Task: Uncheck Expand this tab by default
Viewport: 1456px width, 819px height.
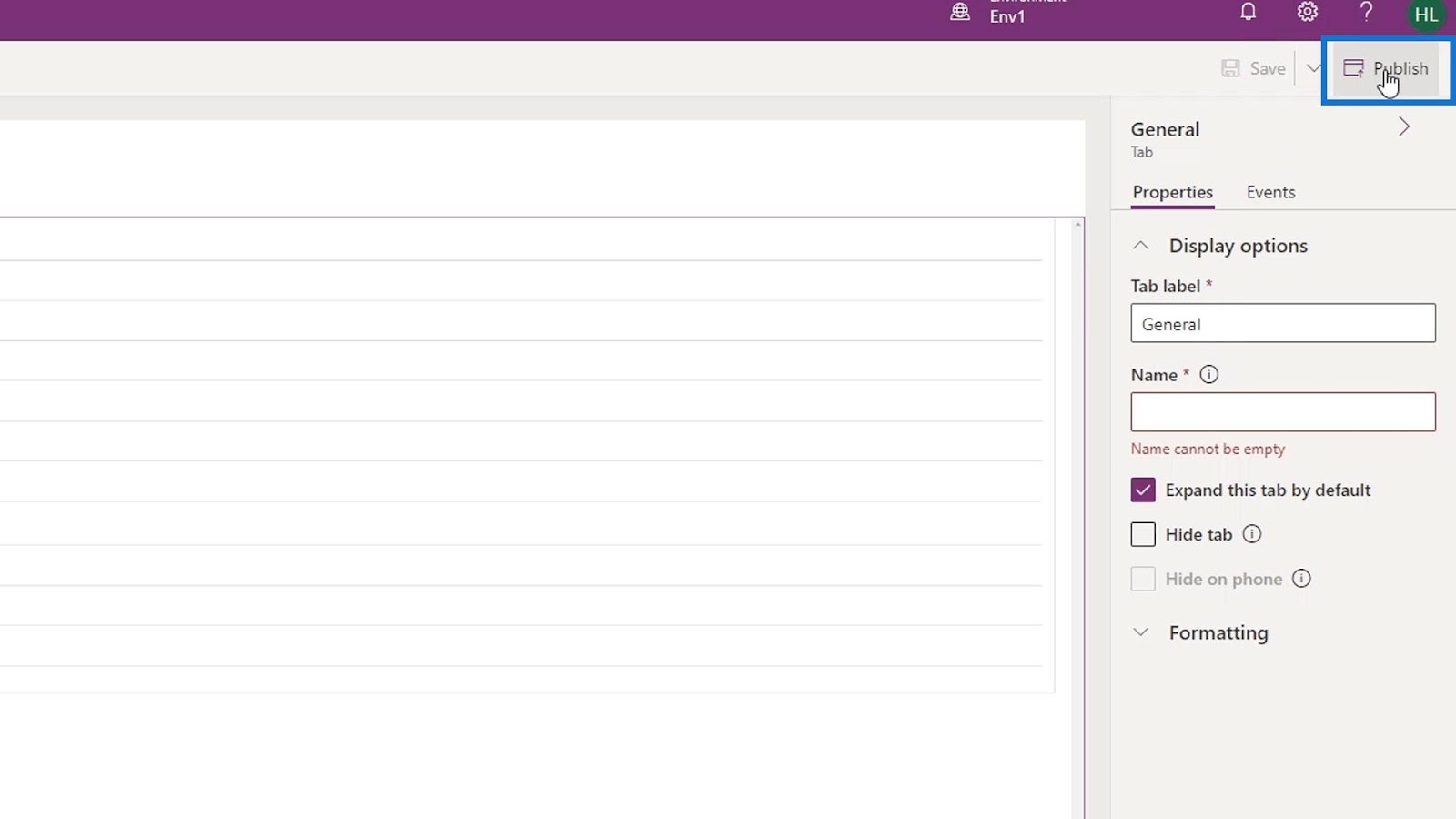Action: tap(1143, 490)
